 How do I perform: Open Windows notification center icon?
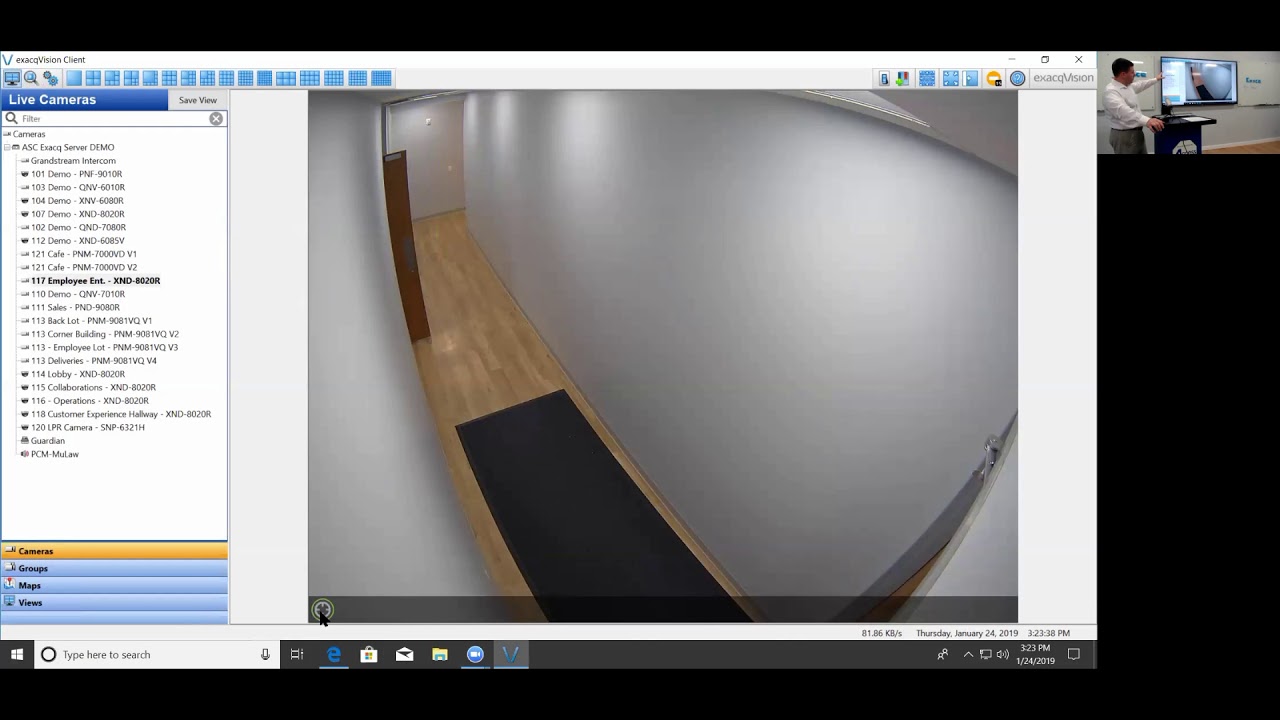(1074, 654)
